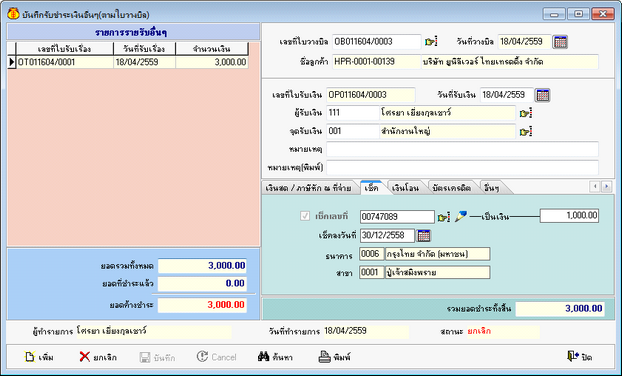Click the bank code field 0006
The image size is (622, 376).
pos(371,254)
